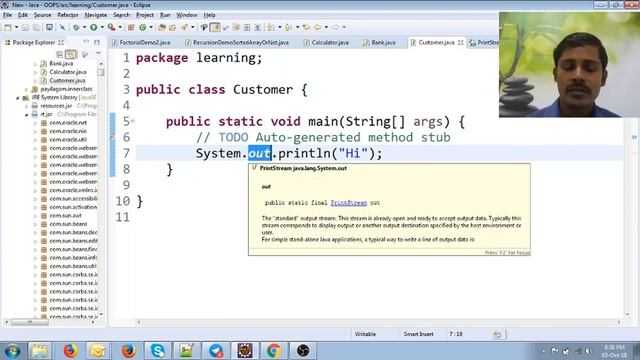Viewport: 640px width, 360px height.
Task: Click the "Hi" string in the editor
Action: 353,153
